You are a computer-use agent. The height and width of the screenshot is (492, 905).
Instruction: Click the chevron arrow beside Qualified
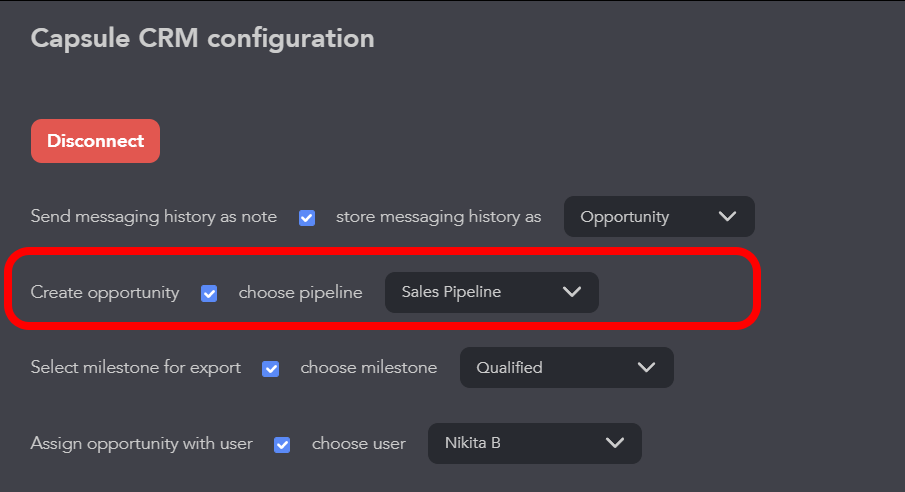pos(647,367)
